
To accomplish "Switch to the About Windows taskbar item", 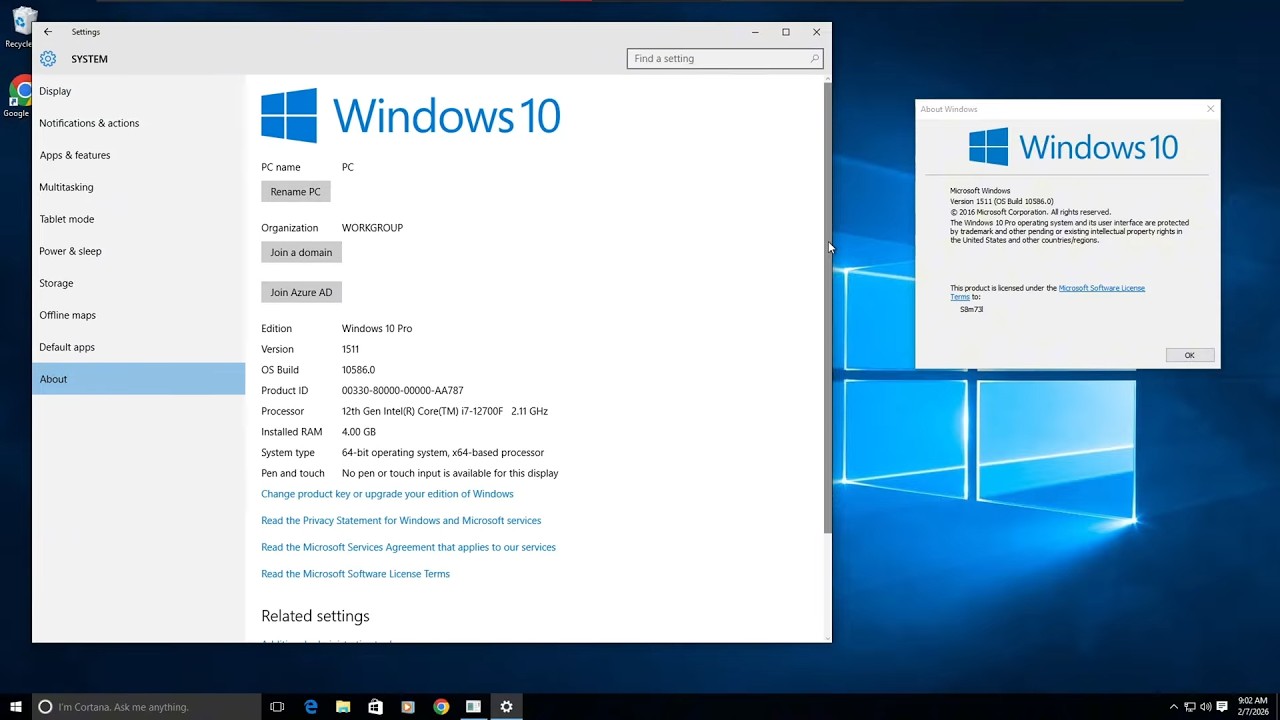I will pyautogui.click(x=473, y=707).
